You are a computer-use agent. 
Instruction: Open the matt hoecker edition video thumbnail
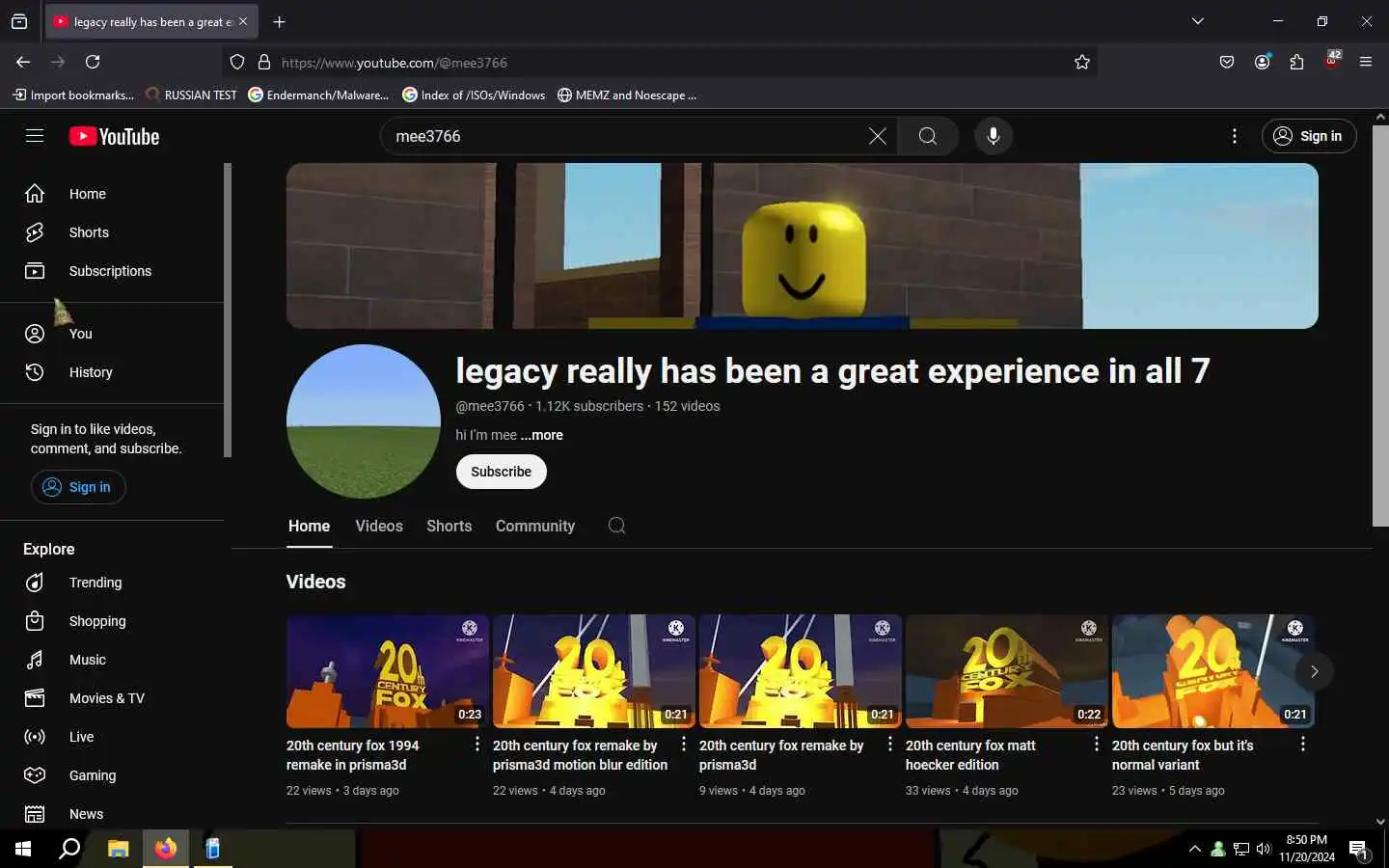coord(1007,671)
